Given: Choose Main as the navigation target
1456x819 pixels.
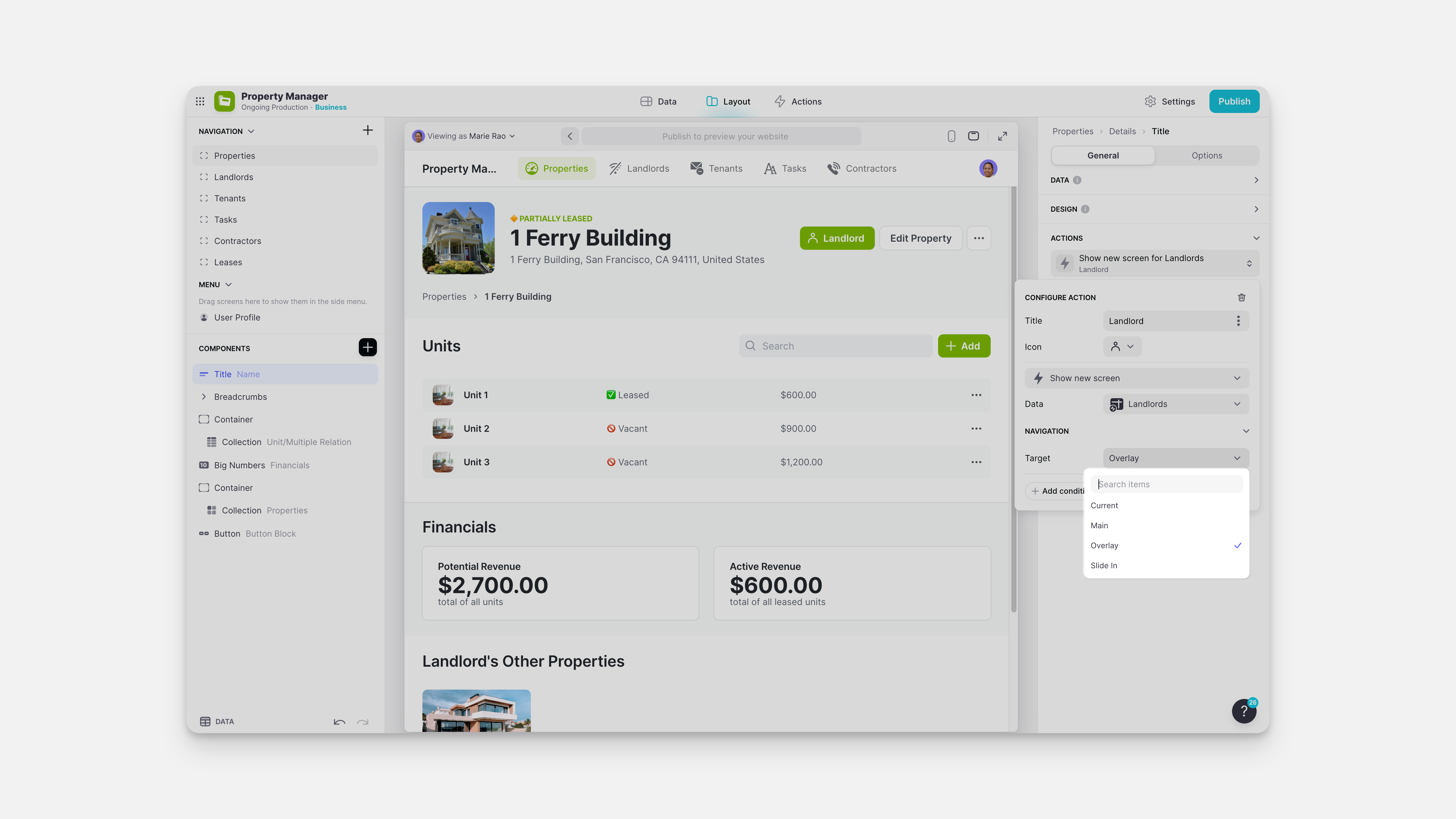Looking at the screenshot, I should click(x=1099, y=526).
